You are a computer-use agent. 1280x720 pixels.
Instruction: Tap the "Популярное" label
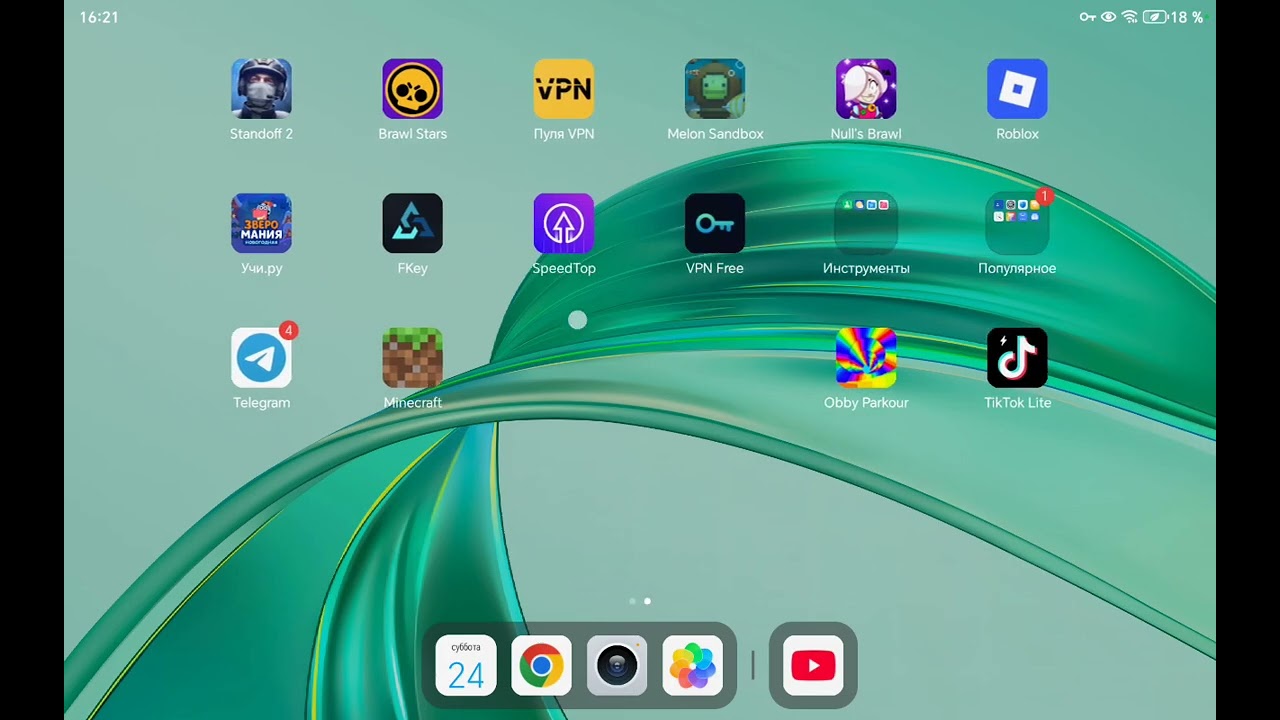[1017, 268]
